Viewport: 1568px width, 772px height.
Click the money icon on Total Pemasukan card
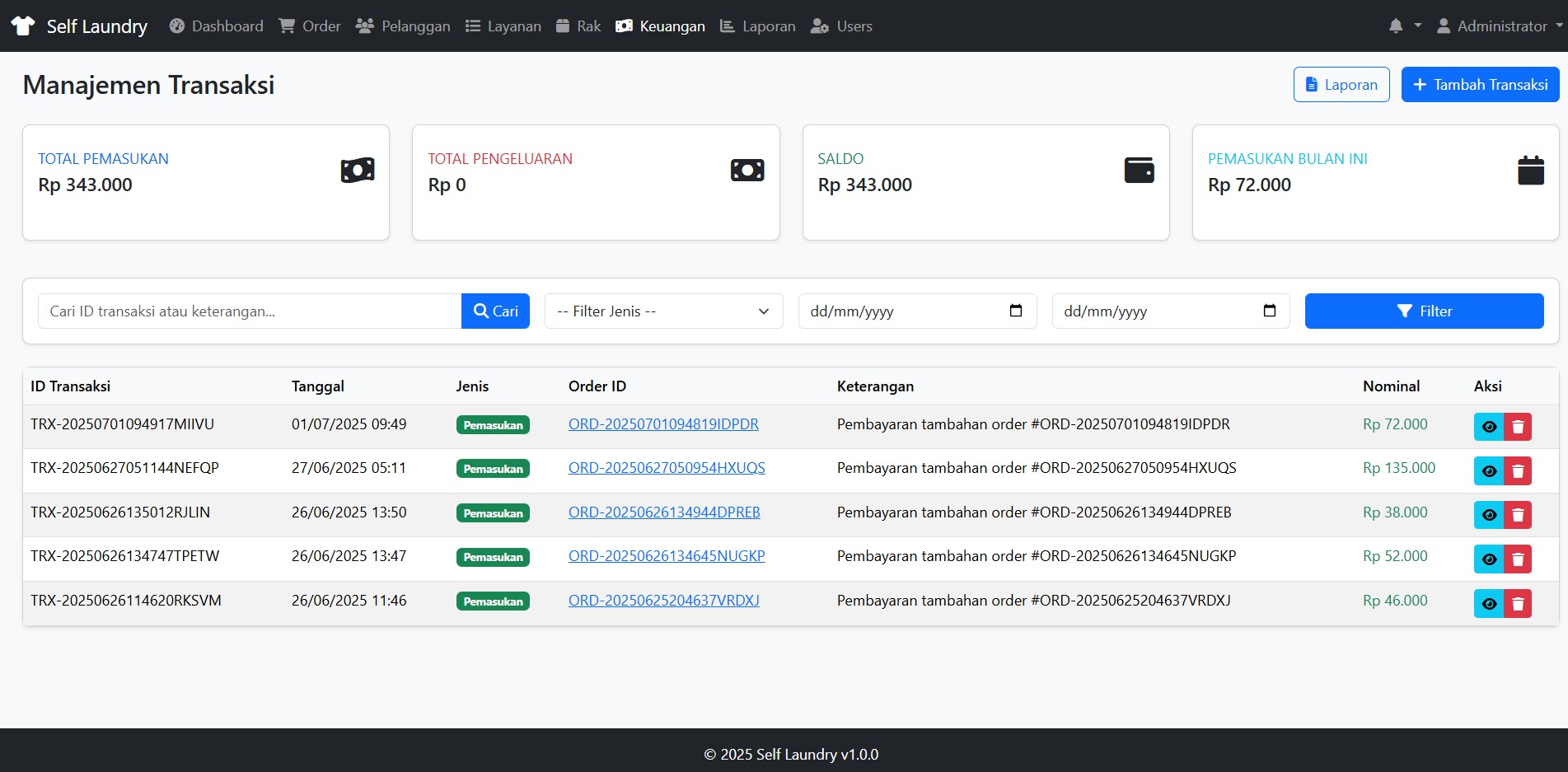point(358,171)
